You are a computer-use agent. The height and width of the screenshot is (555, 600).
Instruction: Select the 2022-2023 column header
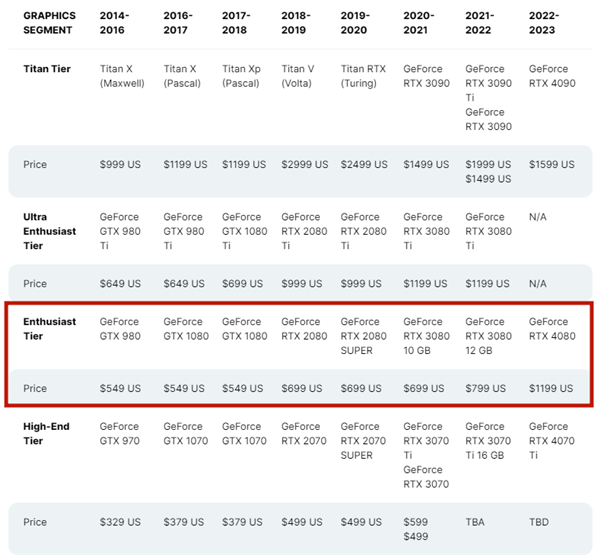pos(544,23)
